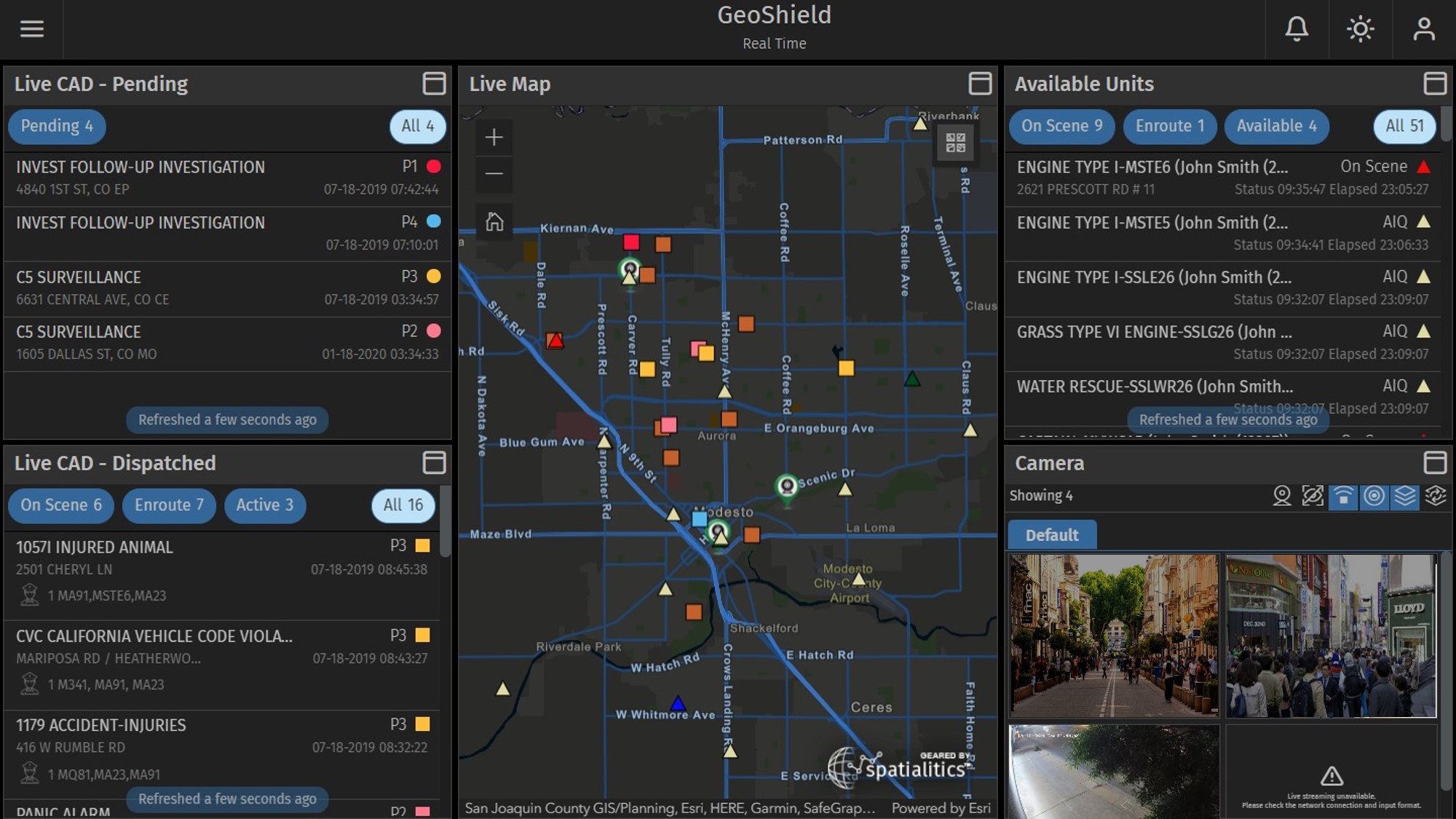This screenshot has height=819, width=1456.
Task: Toggle light theme with sun icon
Action: [x=1360, y=29]
